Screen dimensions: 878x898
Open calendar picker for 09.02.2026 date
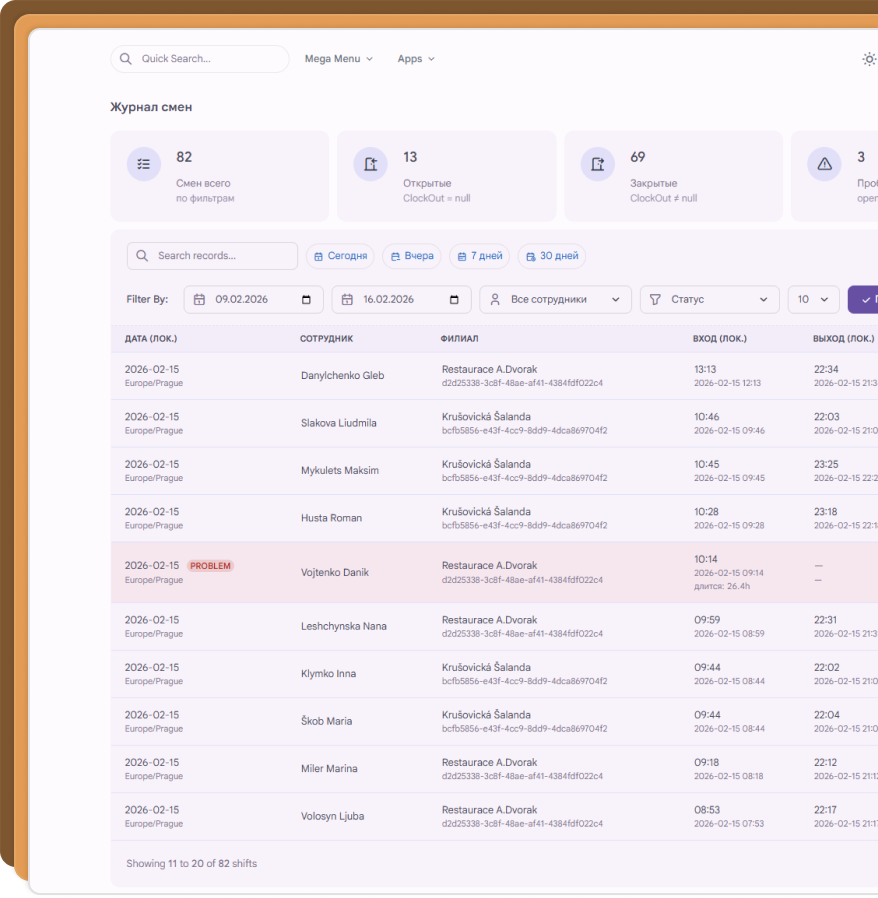(307, 299)
